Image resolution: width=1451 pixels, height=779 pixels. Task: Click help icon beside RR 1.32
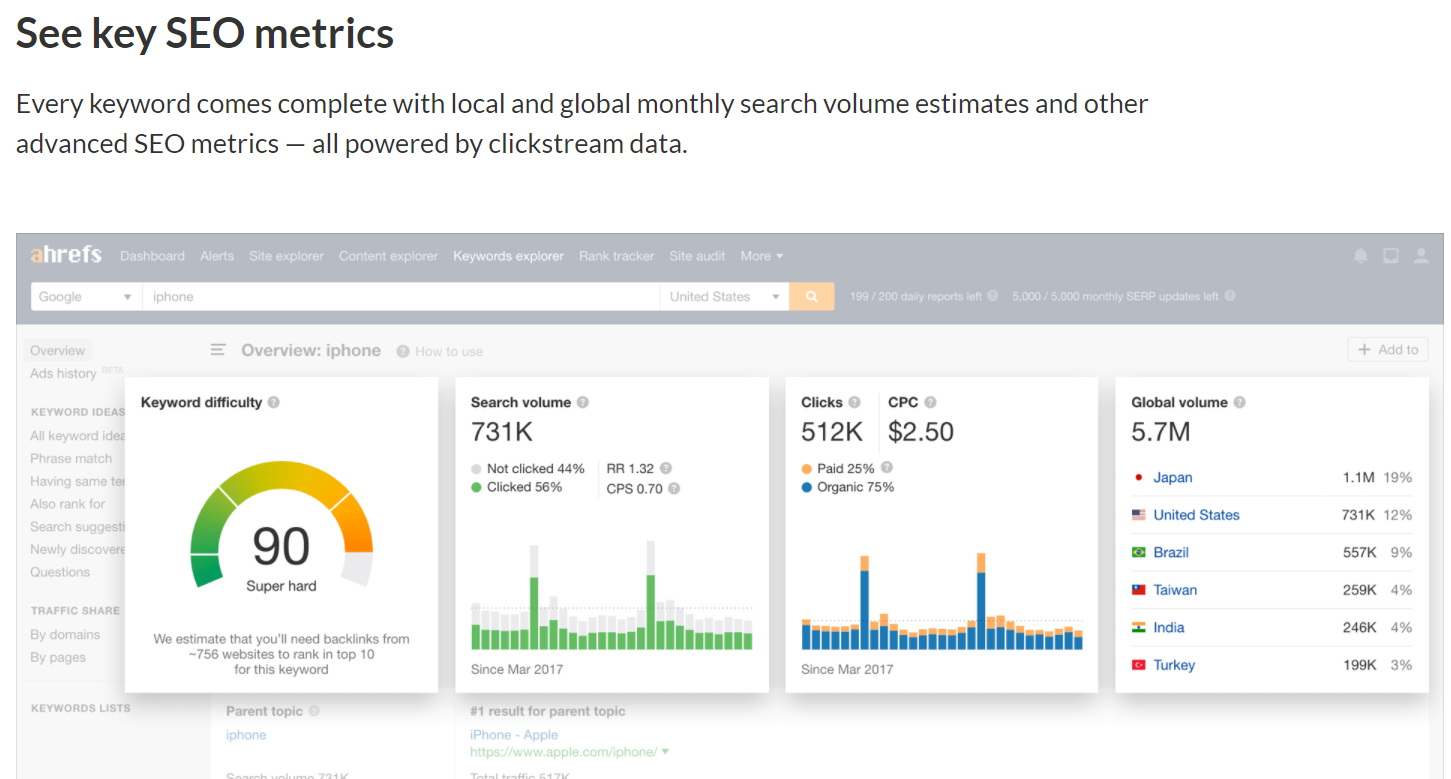coord(666,468)
